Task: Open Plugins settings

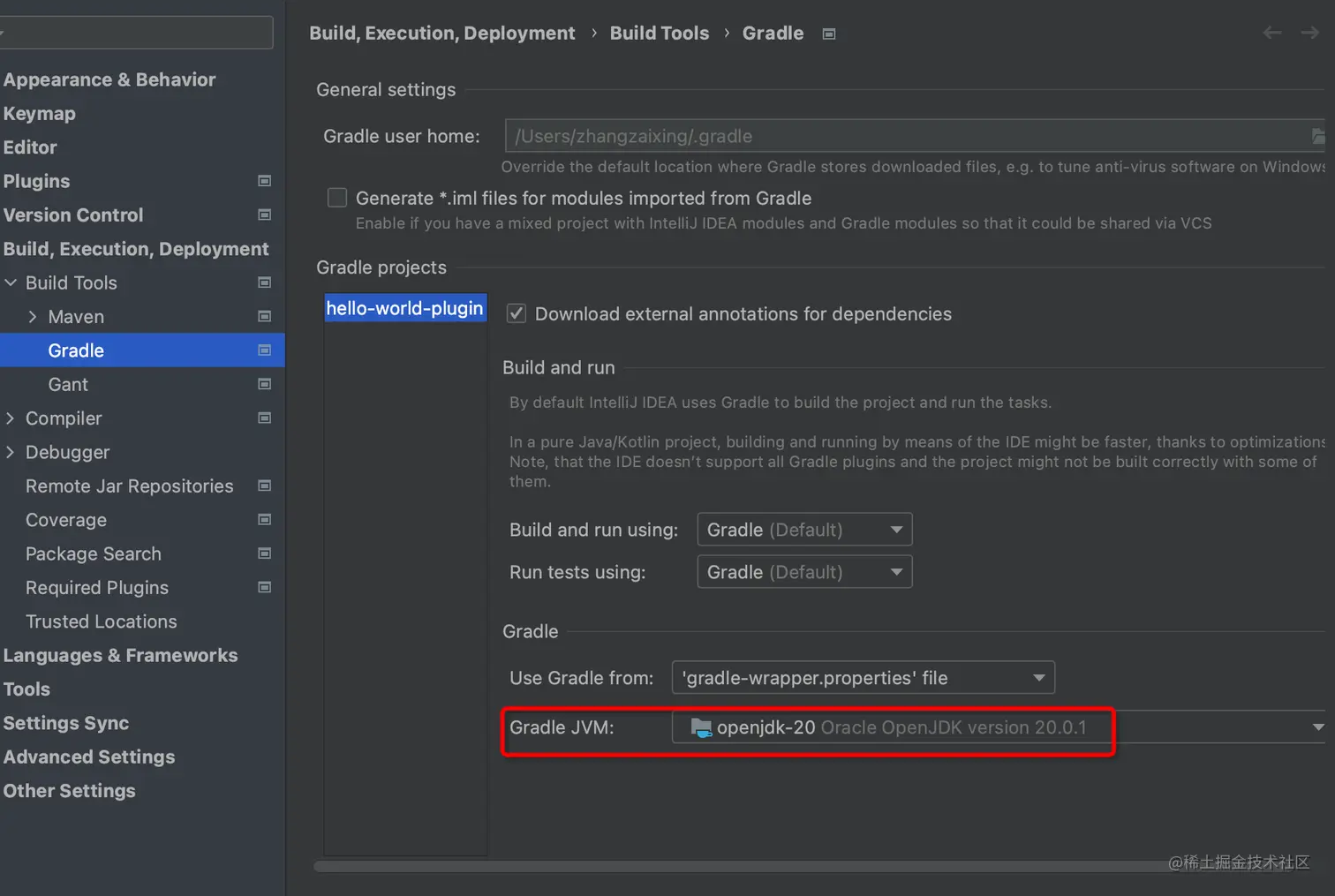Action: point(36,181)
